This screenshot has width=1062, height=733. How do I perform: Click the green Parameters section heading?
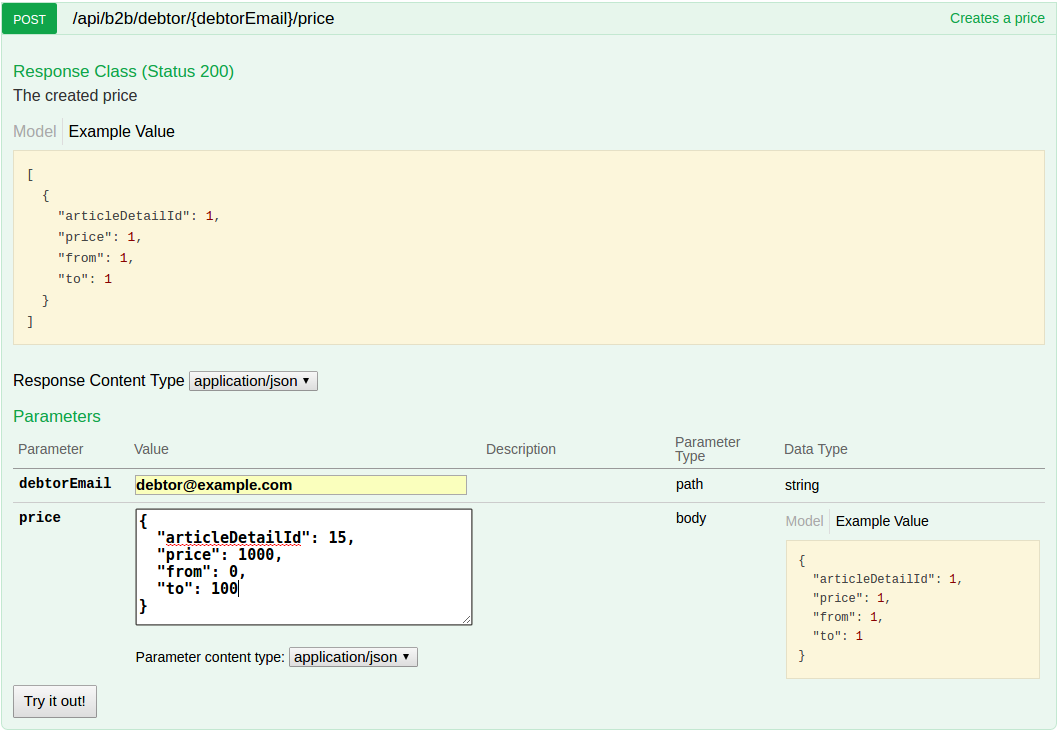pos(57,417)
